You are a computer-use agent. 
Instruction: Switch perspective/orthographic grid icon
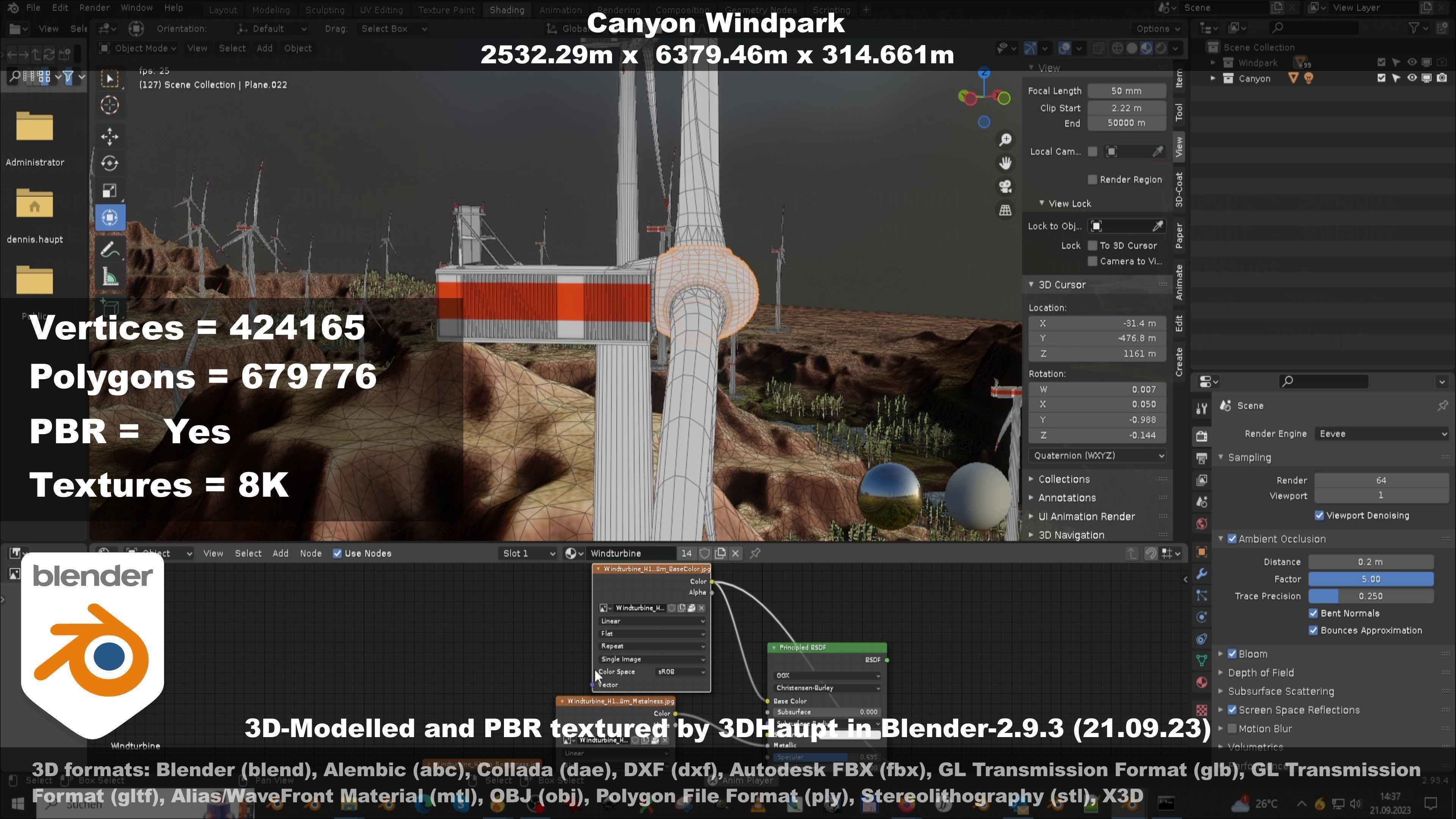(1005, 210)
